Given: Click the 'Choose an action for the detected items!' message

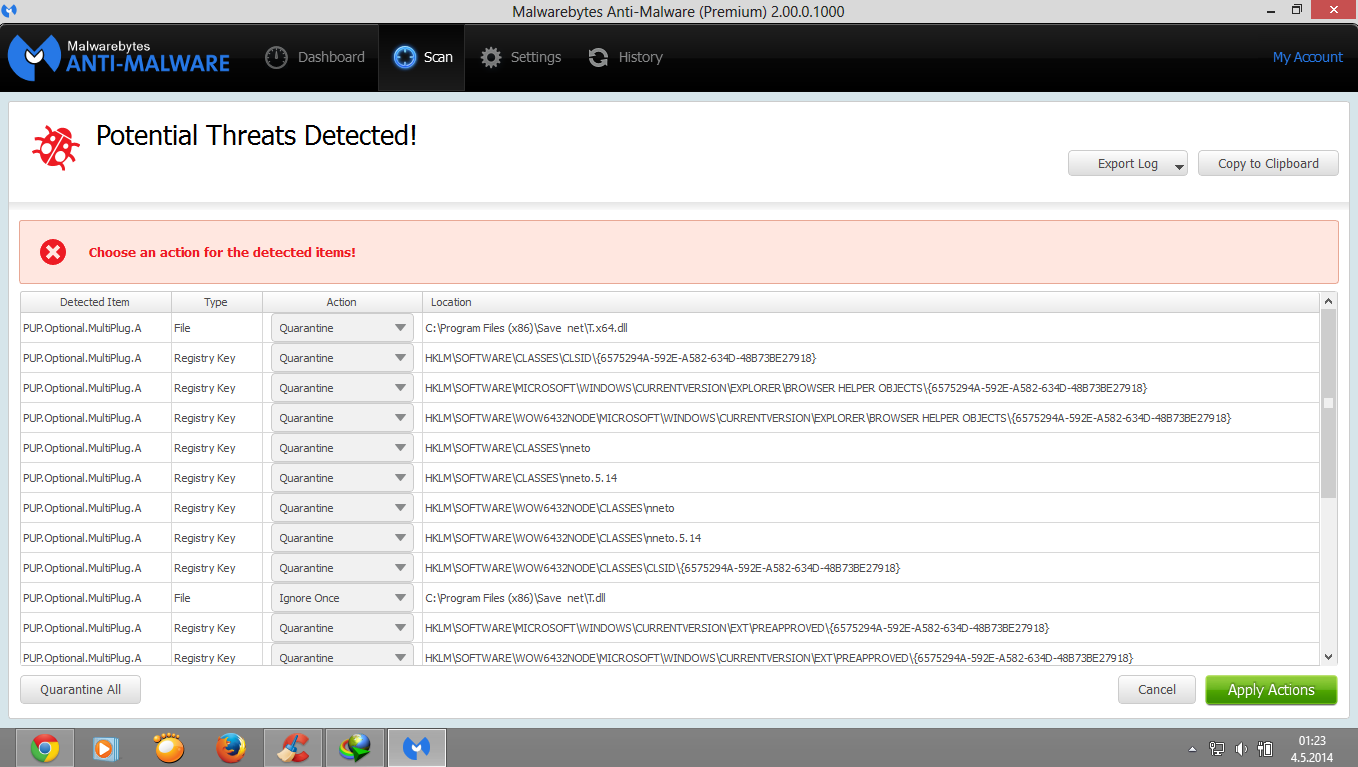Looking at the screenshot, I should (222, 252).
